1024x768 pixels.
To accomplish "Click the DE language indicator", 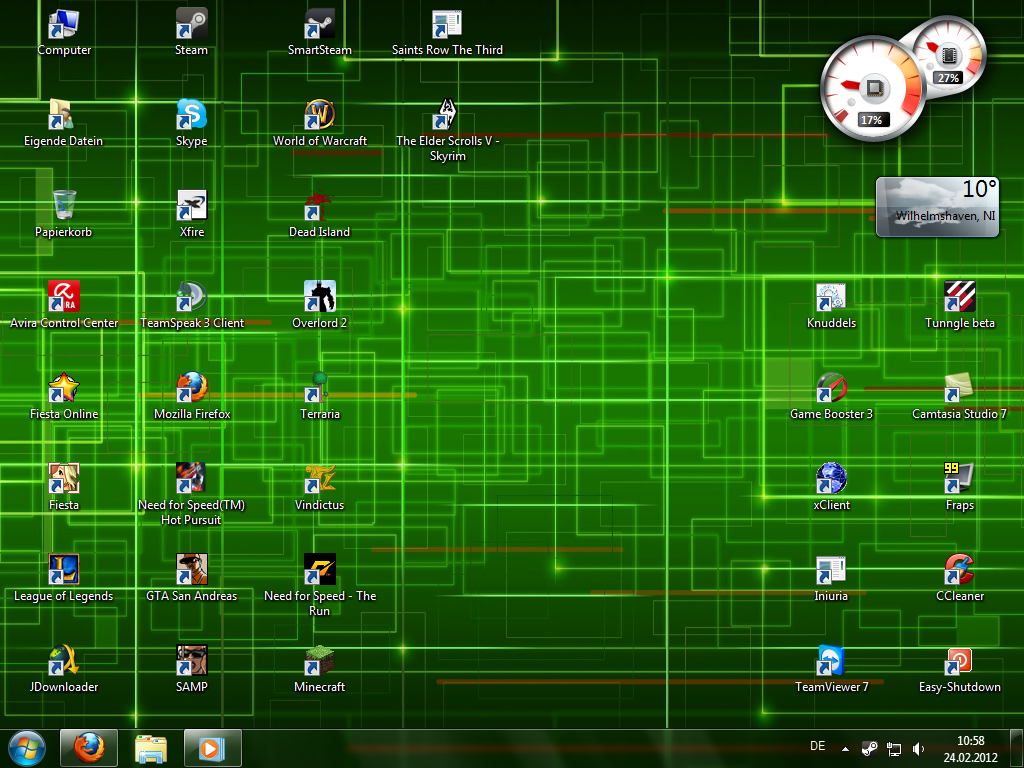I will pos(817,746).
